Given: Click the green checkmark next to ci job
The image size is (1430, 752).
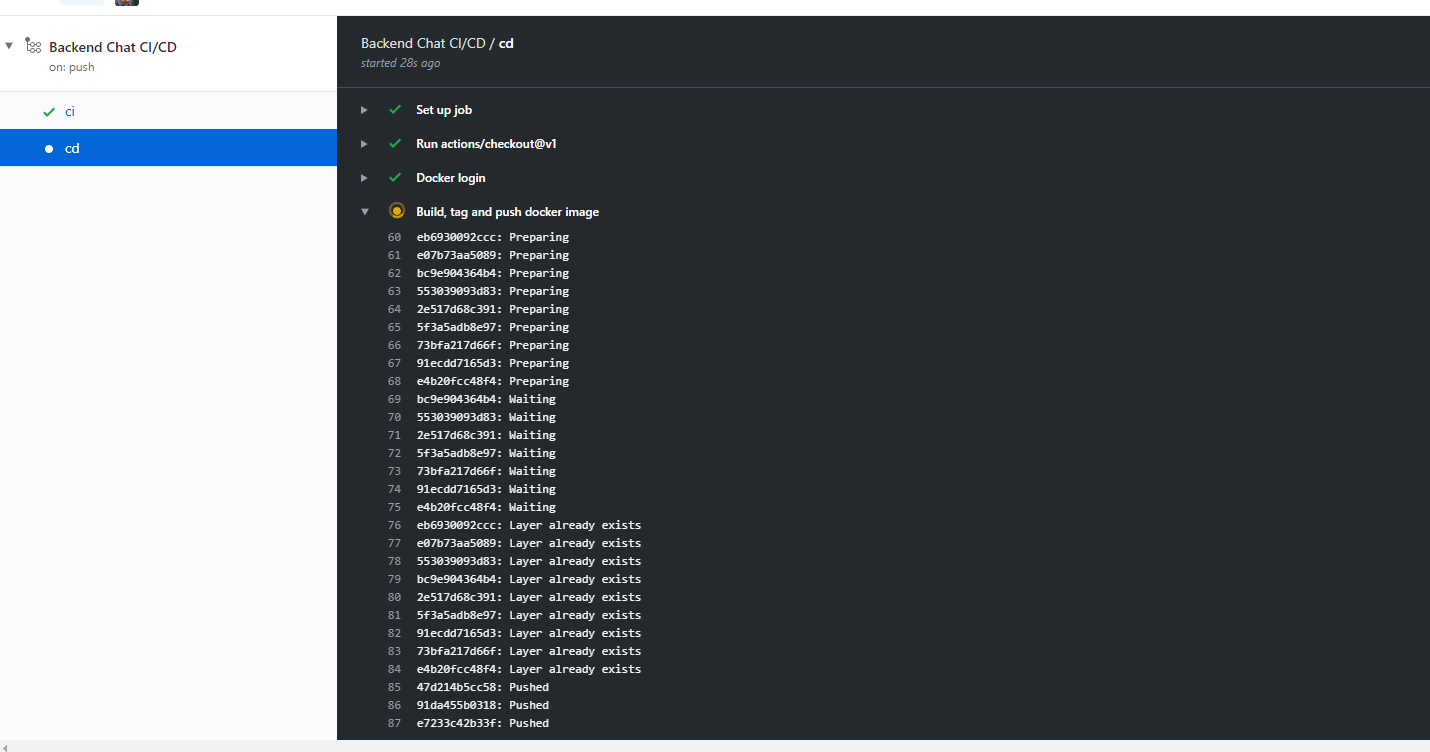Looking at the screenshot, I should [x=49, y=112].
